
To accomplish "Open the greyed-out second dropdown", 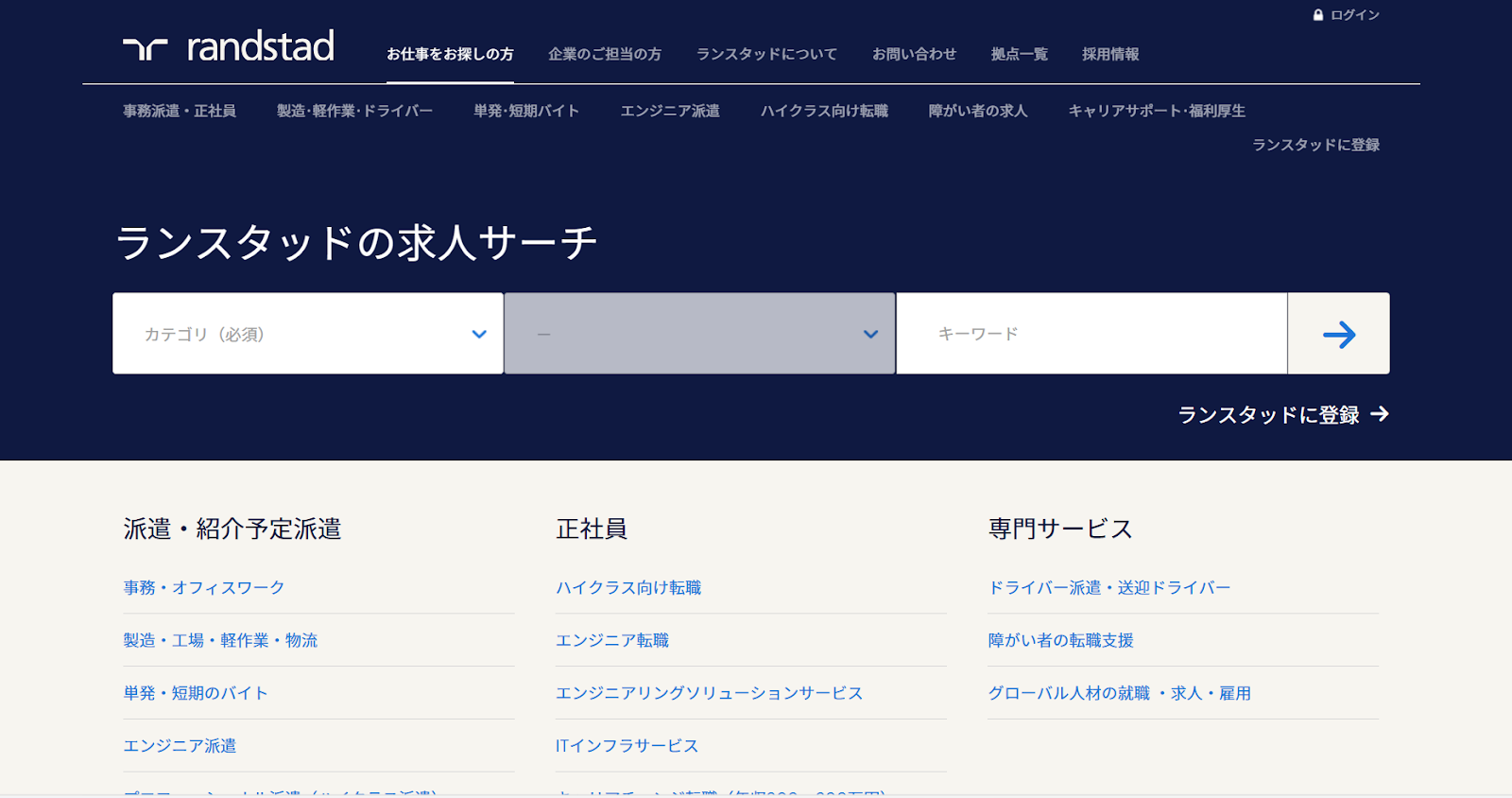I will [699, 334].
